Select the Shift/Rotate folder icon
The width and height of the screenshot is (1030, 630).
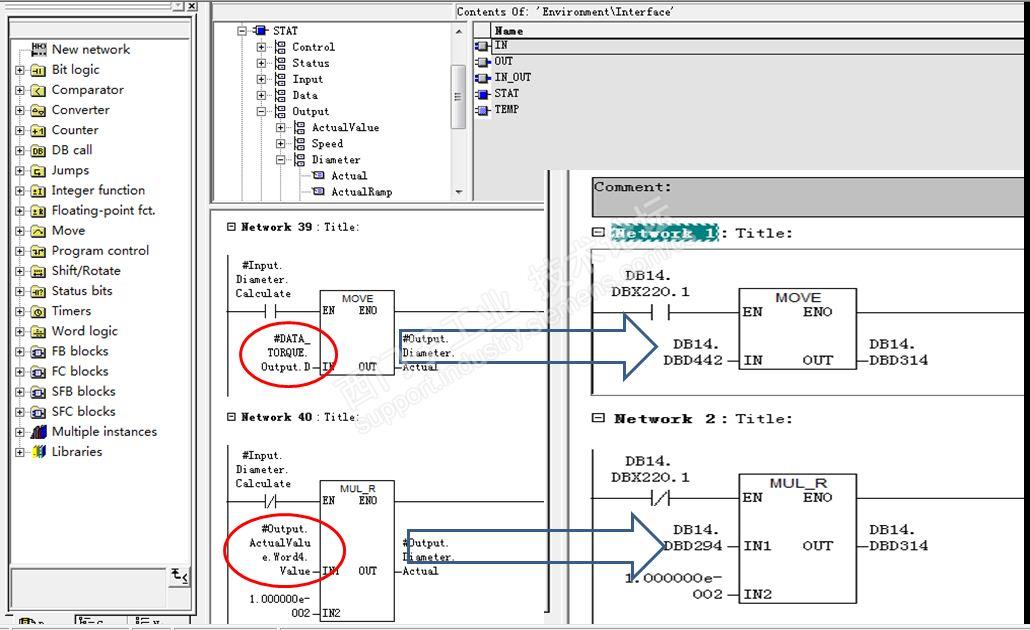(x=38, y=271)
